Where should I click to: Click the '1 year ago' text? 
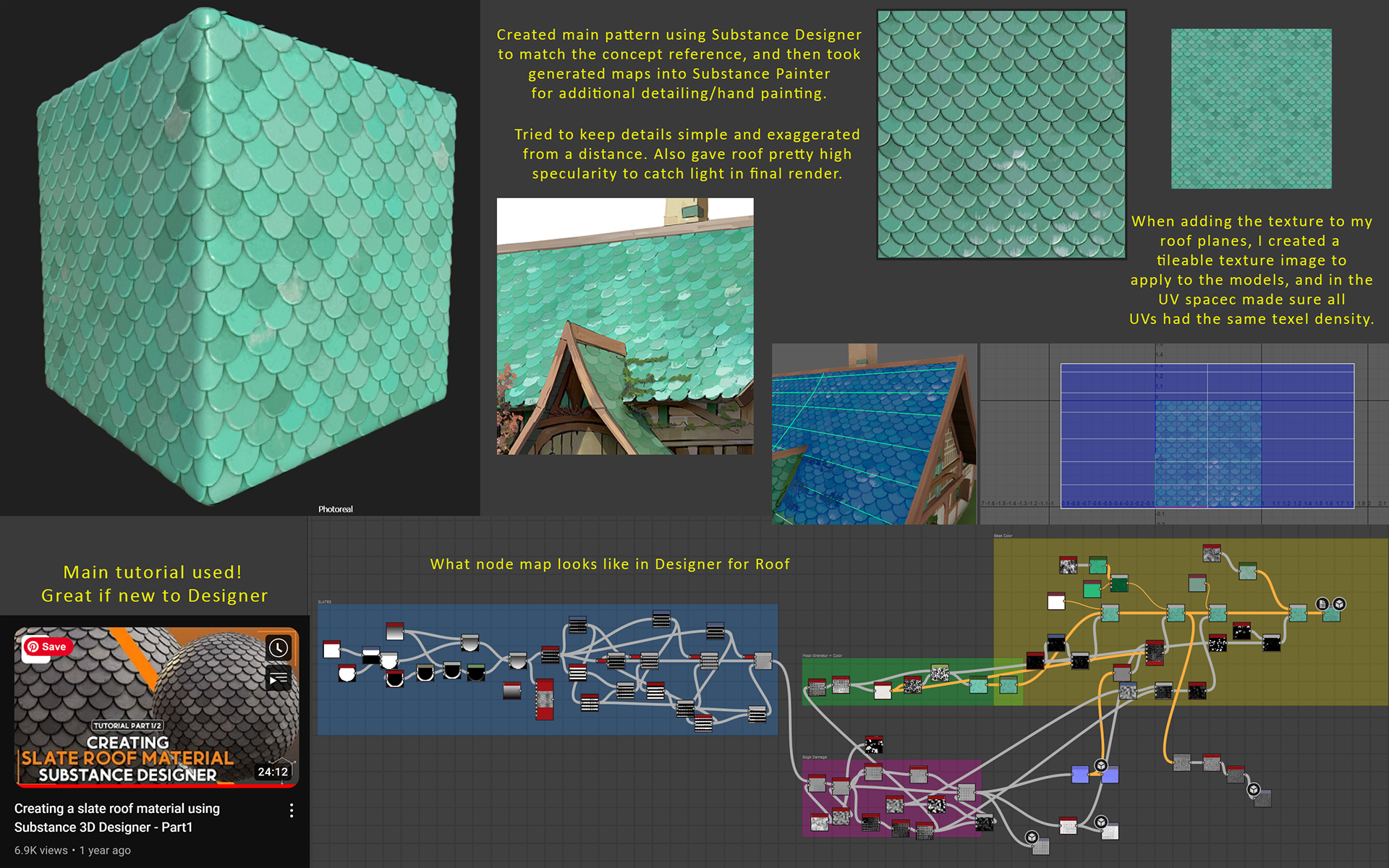pyautogui.click(x=106, y=851)
